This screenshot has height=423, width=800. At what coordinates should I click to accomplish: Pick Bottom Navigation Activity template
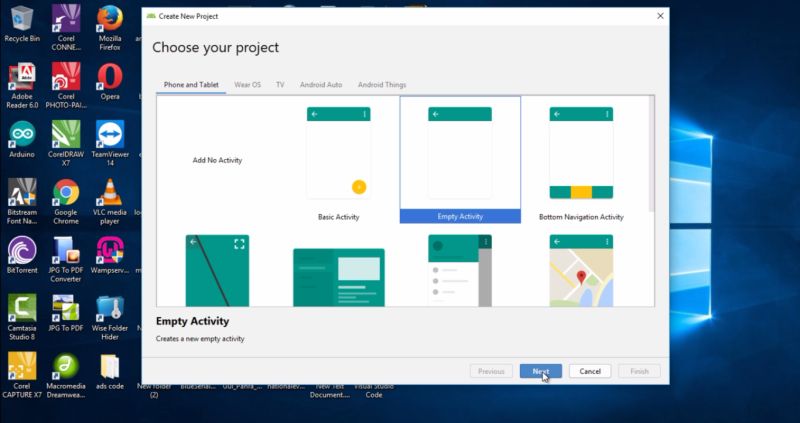click(581, 160)
